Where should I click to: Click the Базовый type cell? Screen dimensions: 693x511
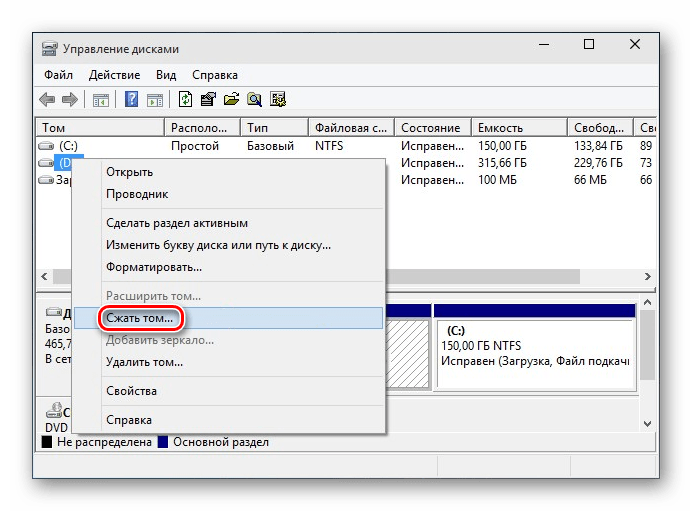(270, 145)
